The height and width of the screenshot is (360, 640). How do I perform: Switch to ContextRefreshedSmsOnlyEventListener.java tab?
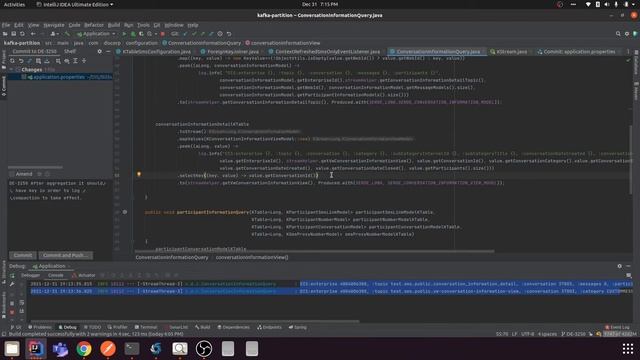(x=327, y=52)
